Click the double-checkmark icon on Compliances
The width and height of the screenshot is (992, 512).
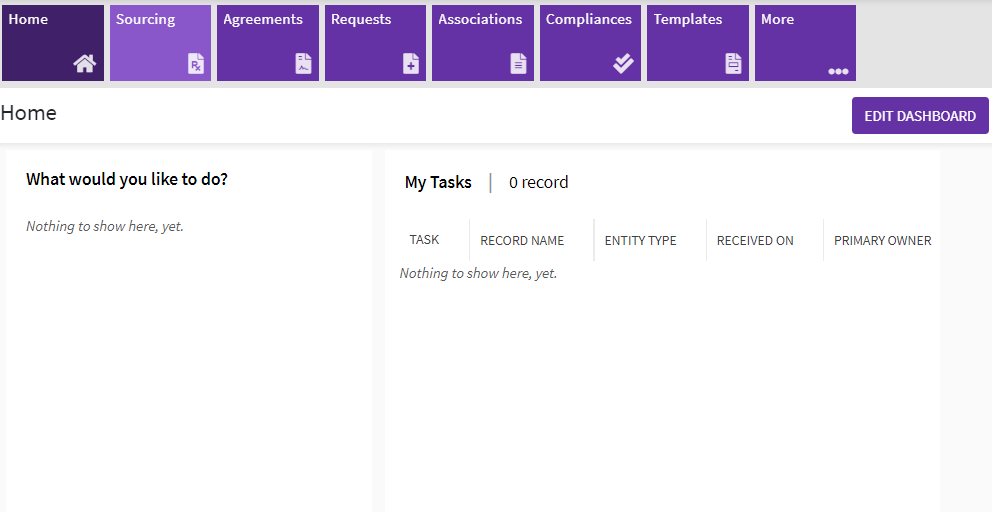(624, 64)
